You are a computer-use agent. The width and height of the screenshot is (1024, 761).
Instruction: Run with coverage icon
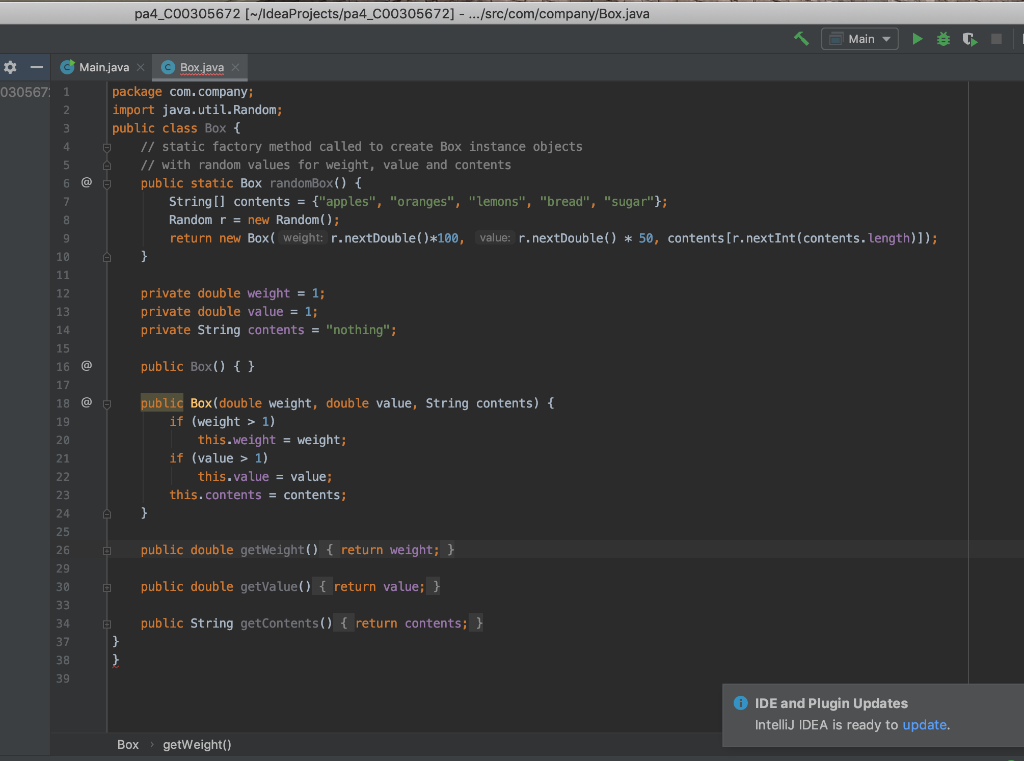(970, 39)
